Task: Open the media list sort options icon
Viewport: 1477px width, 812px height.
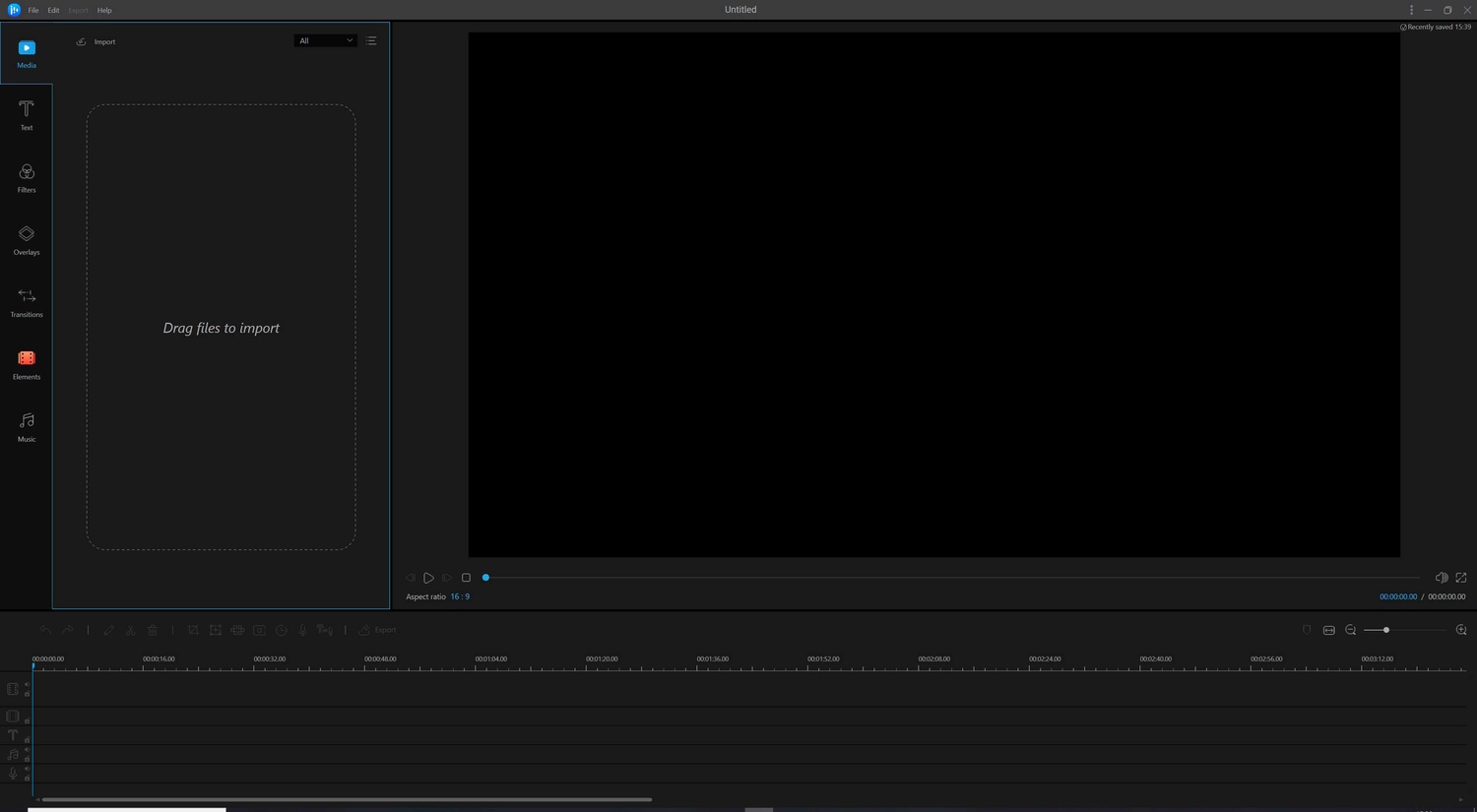Action: [x=371, y=40]
